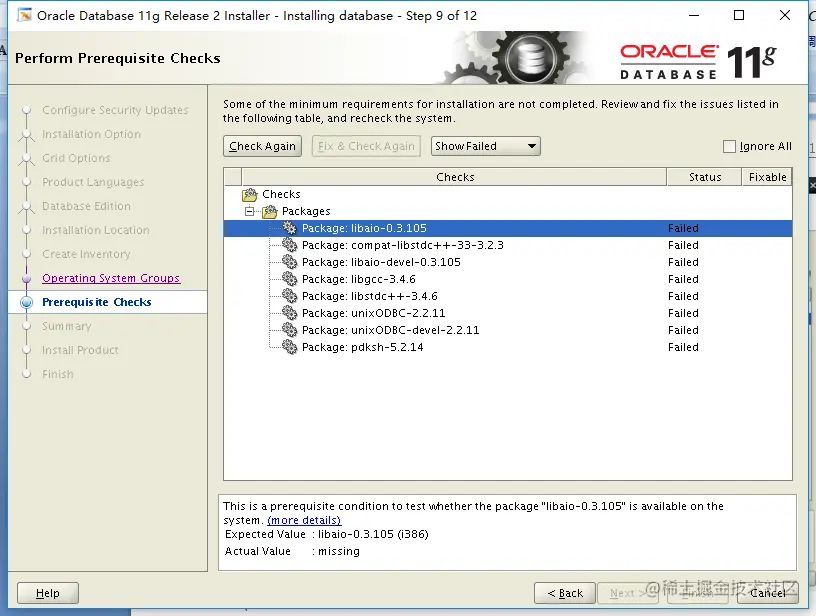816x616 pixels.
Task: Click the Fixable column header
Action: 767,177
